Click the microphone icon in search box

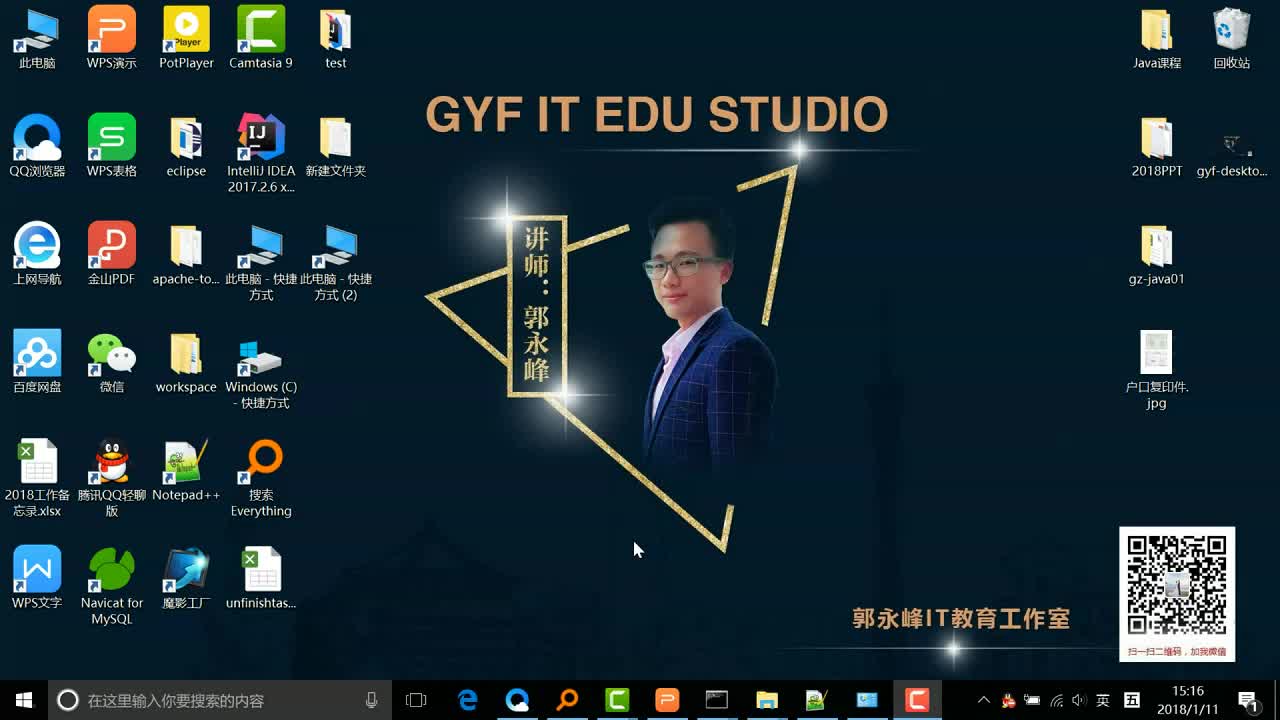tap(372, 700)
